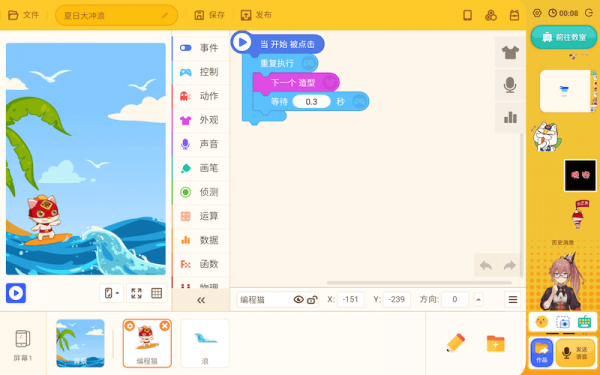Select 屏幕1 screen item

(x=23, y=345)
